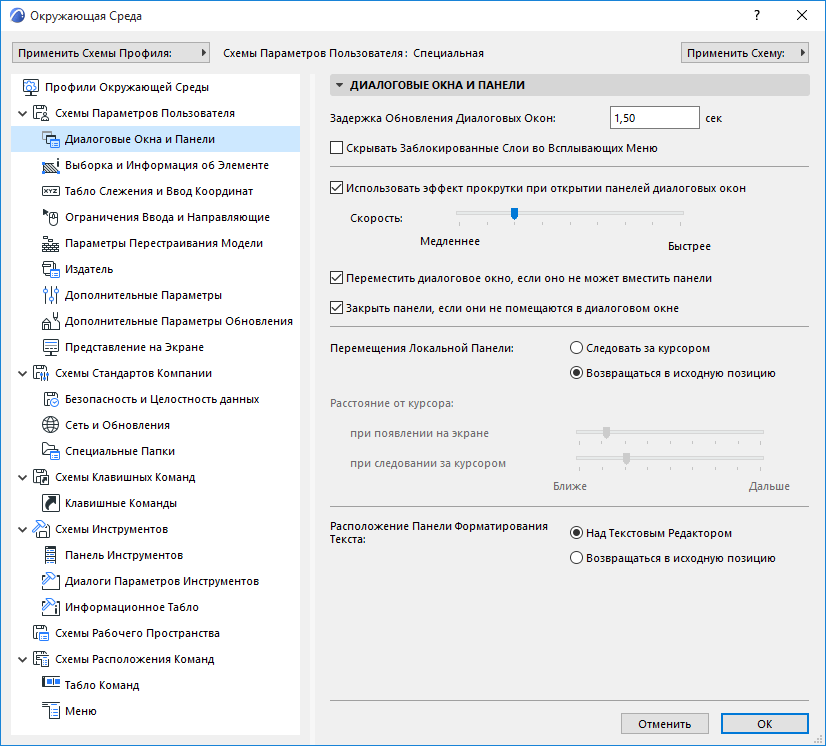The width and height of the screenshot is (826, 746).
Task: Click the Схемы Параметров Пользователя icon
Action: 41,113
